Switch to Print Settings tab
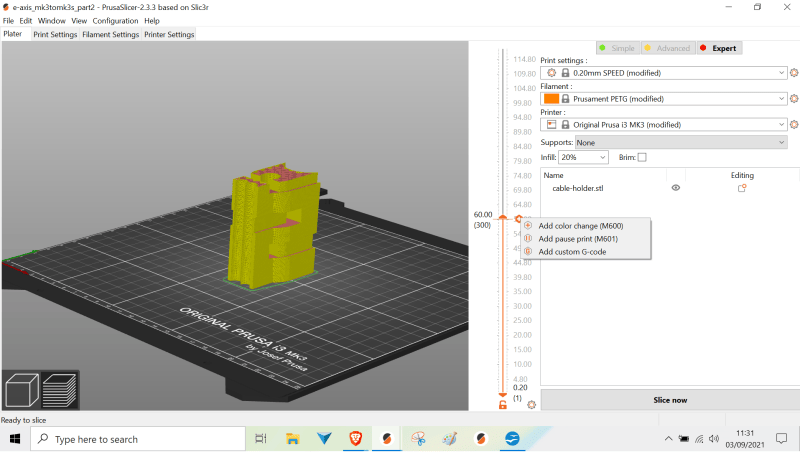Image resolution: width=800 pixels, height=452 pixels. pos(55,34)
